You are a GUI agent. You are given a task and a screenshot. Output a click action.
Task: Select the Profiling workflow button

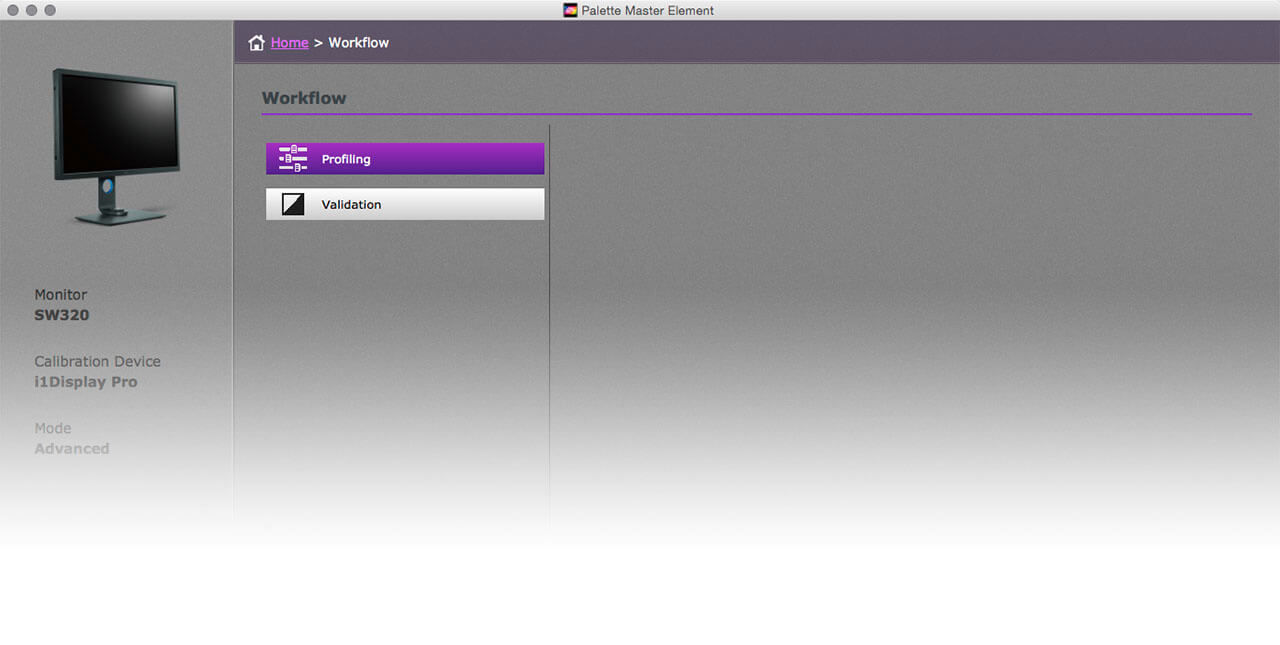click(405, 159)
